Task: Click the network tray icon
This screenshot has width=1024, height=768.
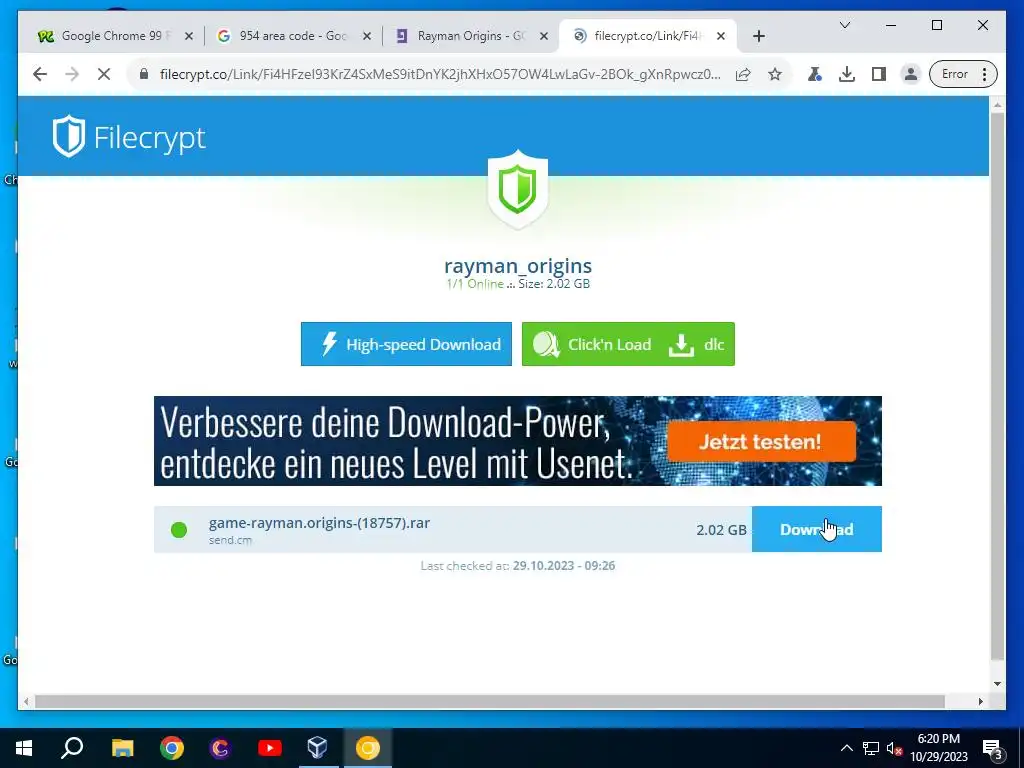Action: (871, 748)
